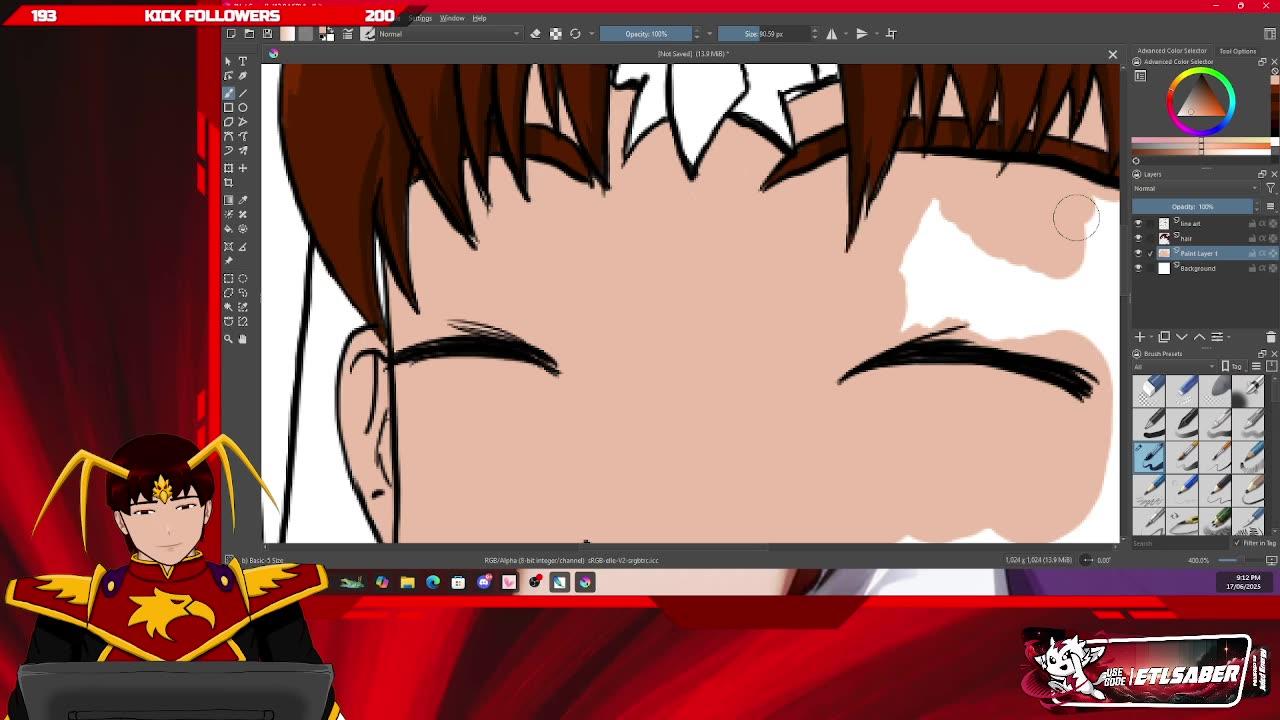Viewport: 1280px width, 720px height.
Task: Duplicate the current layer
Action: point(1164,337)
